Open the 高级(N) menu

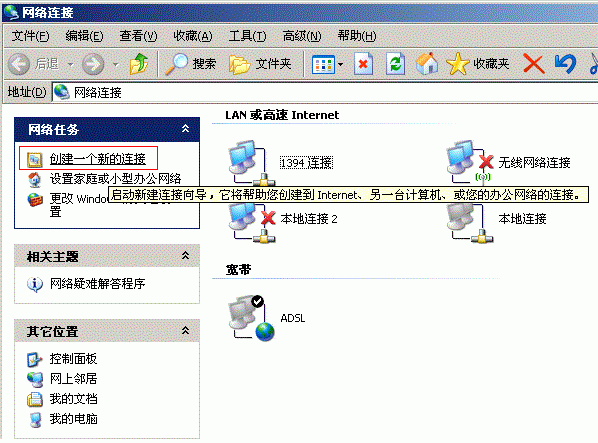pyautogui.click(x=302, y=36)
